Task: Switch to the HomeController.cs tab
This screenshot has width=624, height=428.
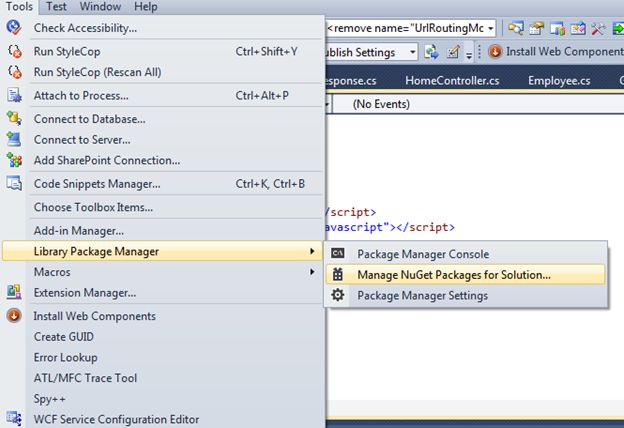Action: (x=451, y=81)
